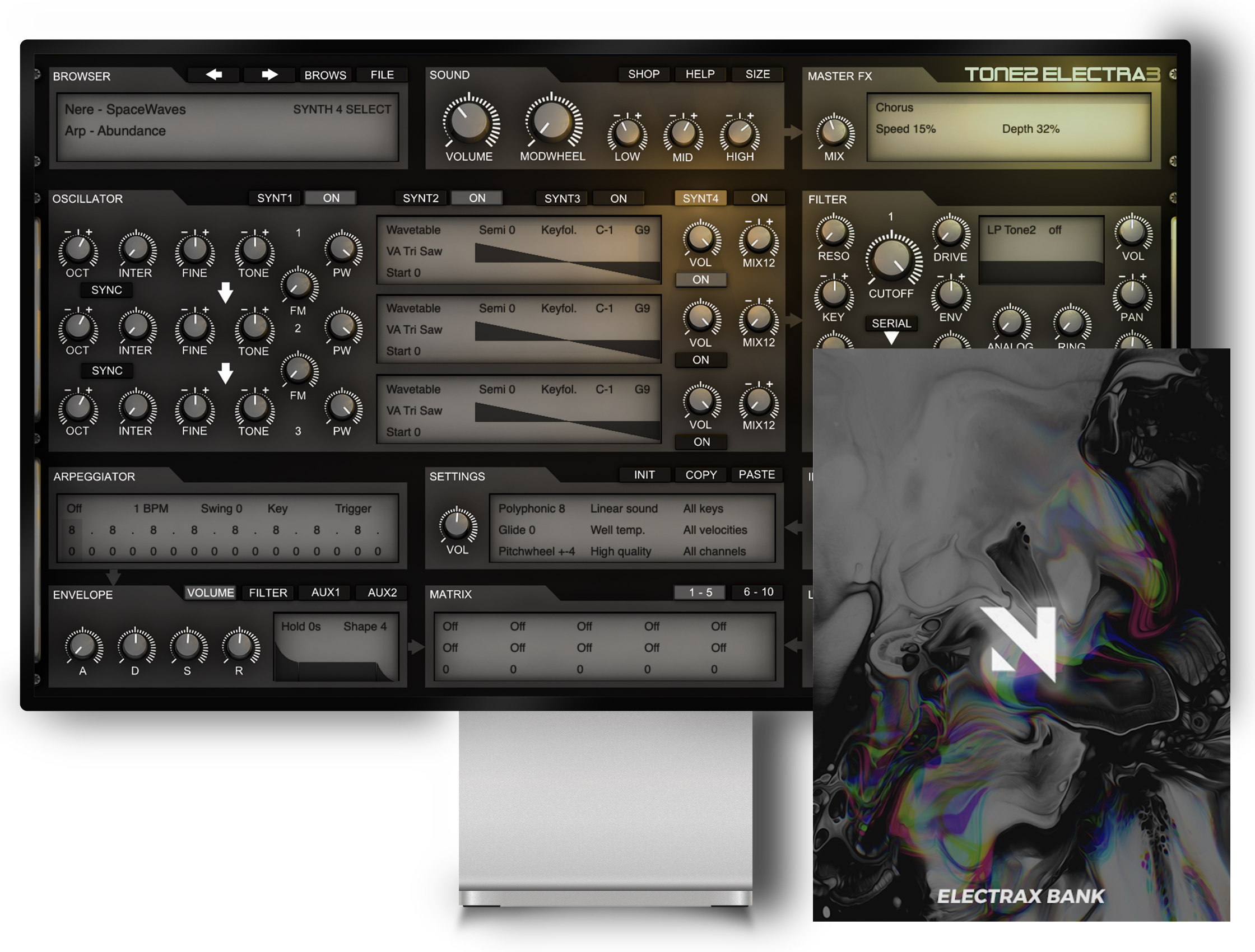Open the HELP panel

click(x=700, y=74)
